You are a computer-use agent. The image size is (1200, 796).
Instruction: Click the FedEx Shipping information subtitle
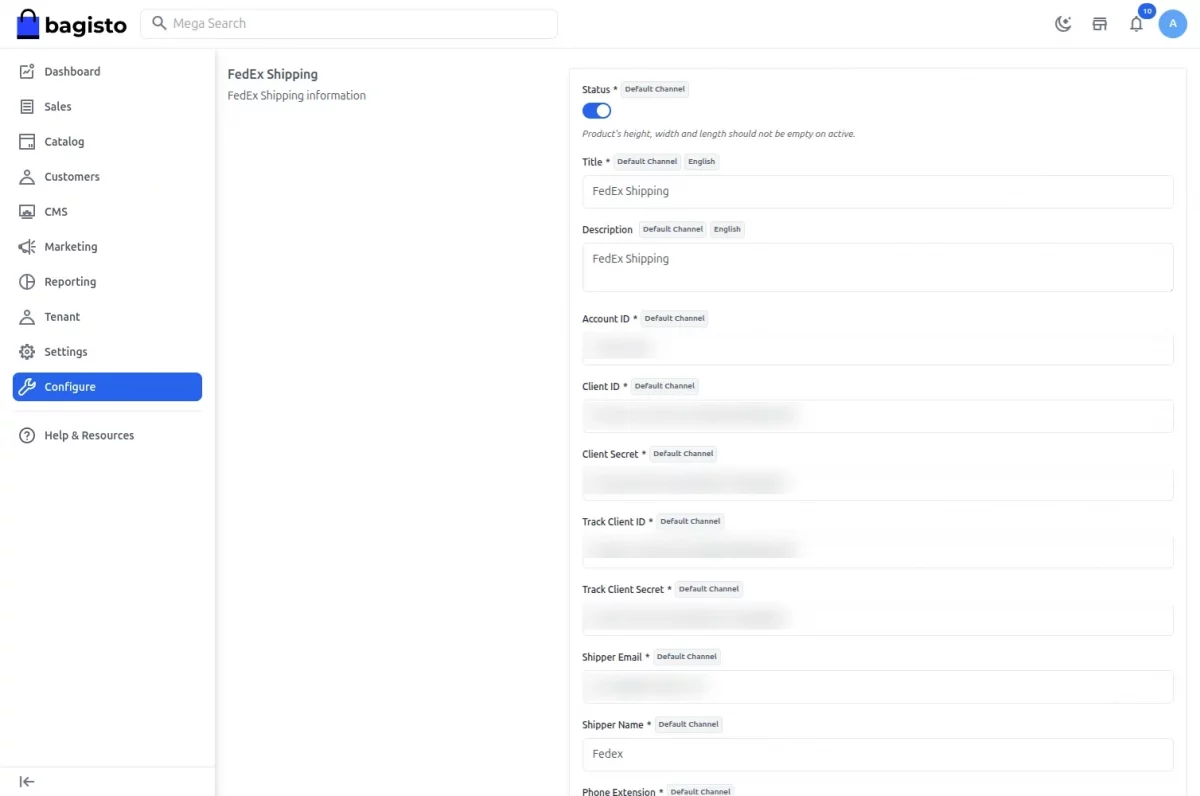click(x=297, y=96)
